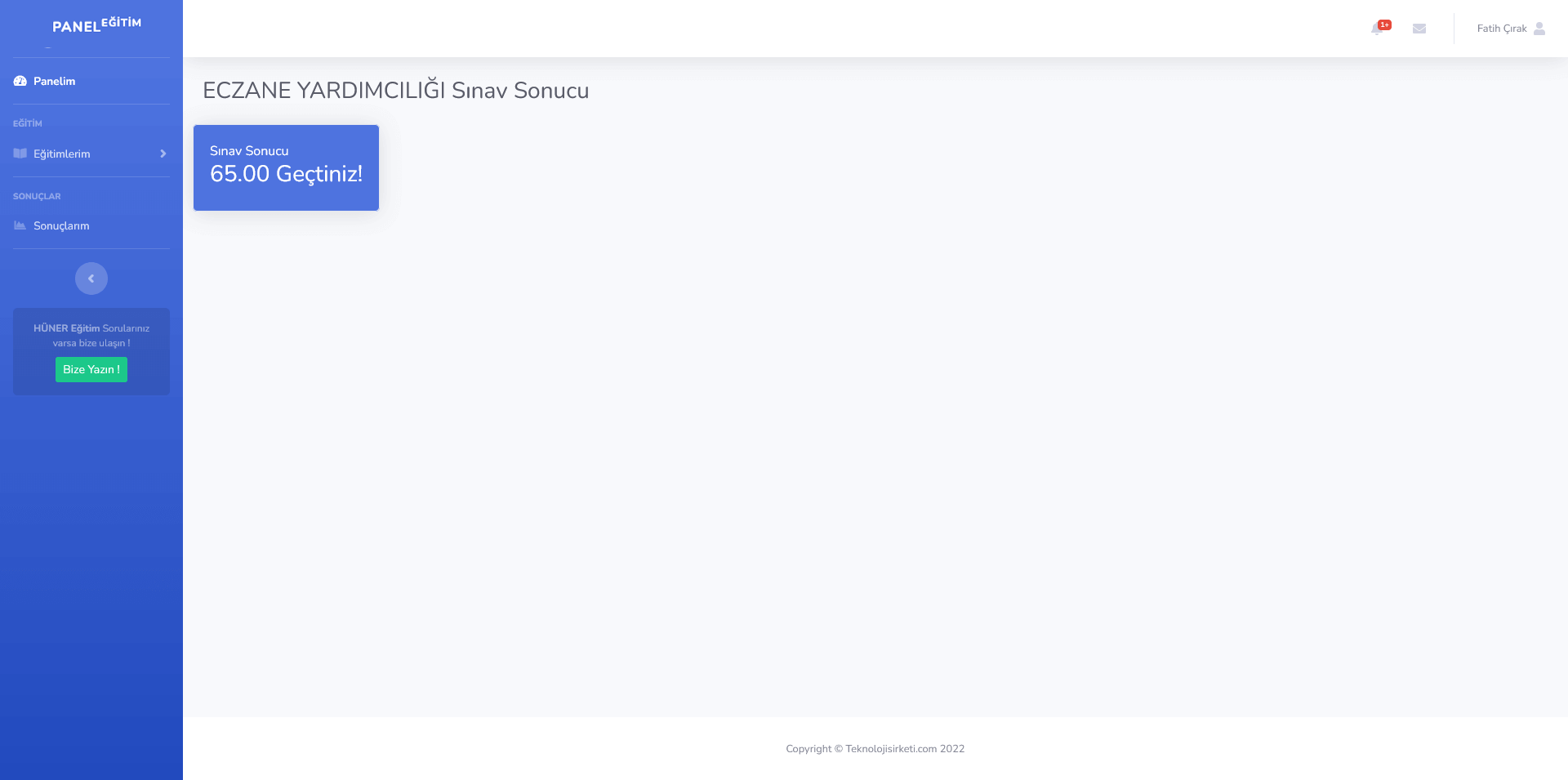This screenshot has height=780, width=1568.
Task: Open notifications via the bell icon
Action: coord(1376,29)
